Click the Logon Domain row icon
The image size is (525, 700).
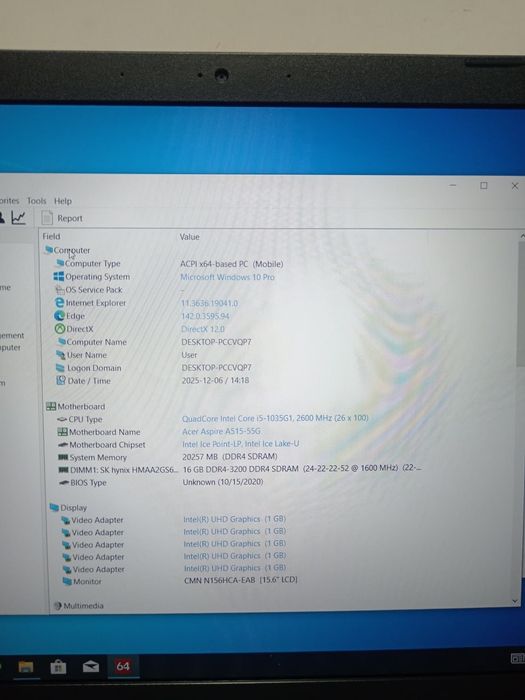click(x=60, y=368)
